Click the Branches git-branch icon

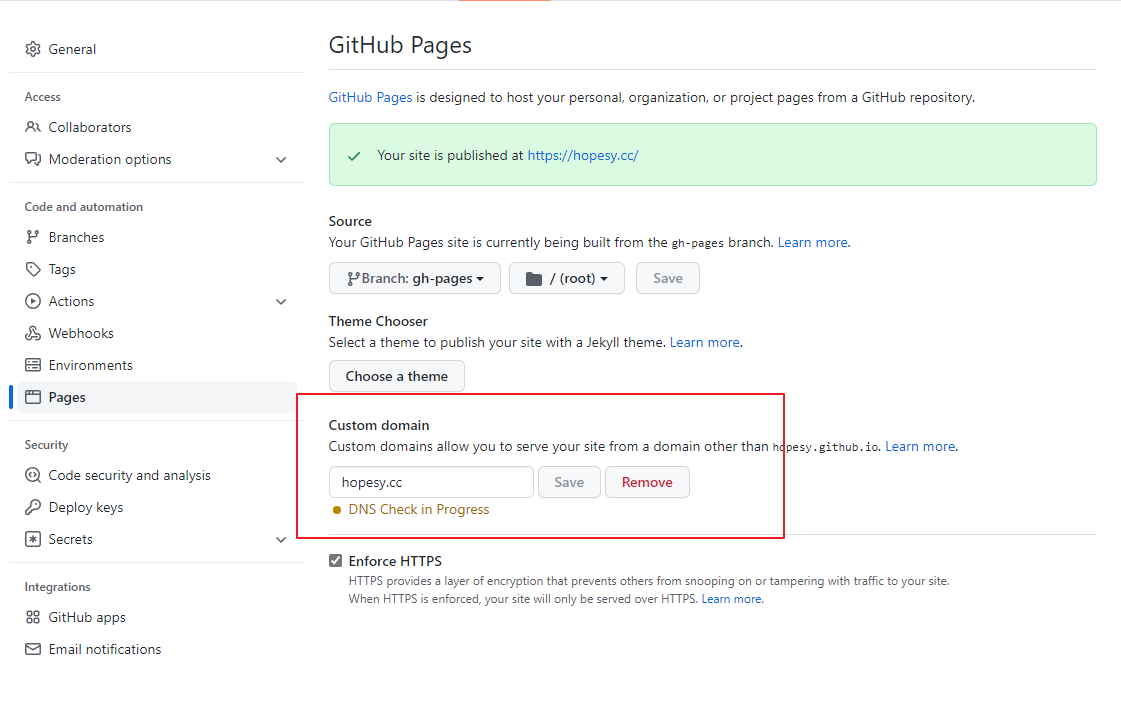click(x=33, y=237)
